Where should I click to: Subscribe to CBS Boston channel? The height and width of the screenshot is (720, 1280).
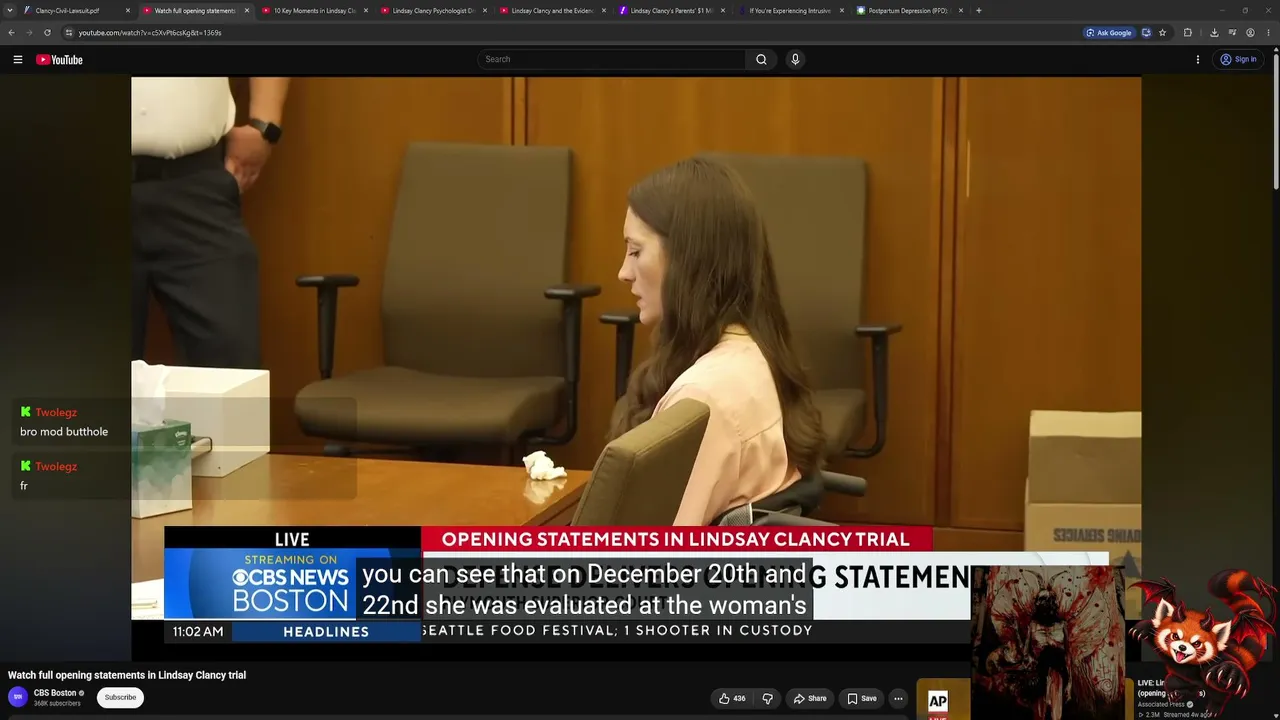(x=120, y=697)
